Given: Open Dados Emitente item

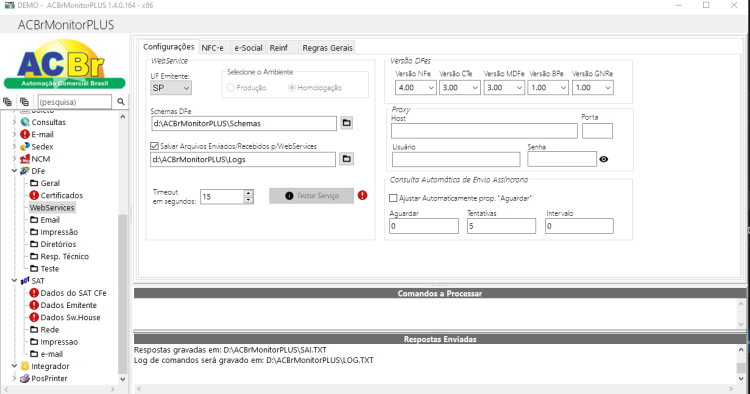Looking at the screenshot, I should pyautogui.click(x=63, y=305).
